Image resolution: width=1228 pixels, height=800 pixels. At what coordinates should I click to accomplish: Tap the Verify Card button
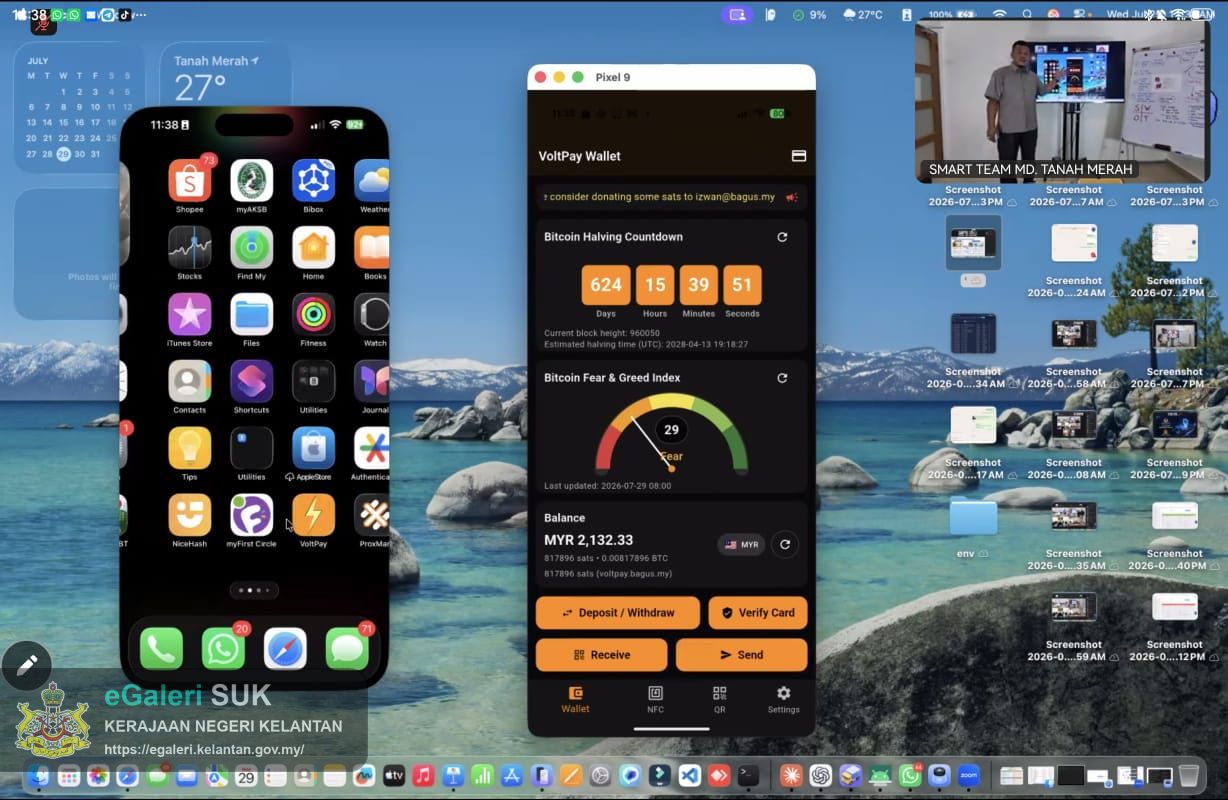pos(758,613)
